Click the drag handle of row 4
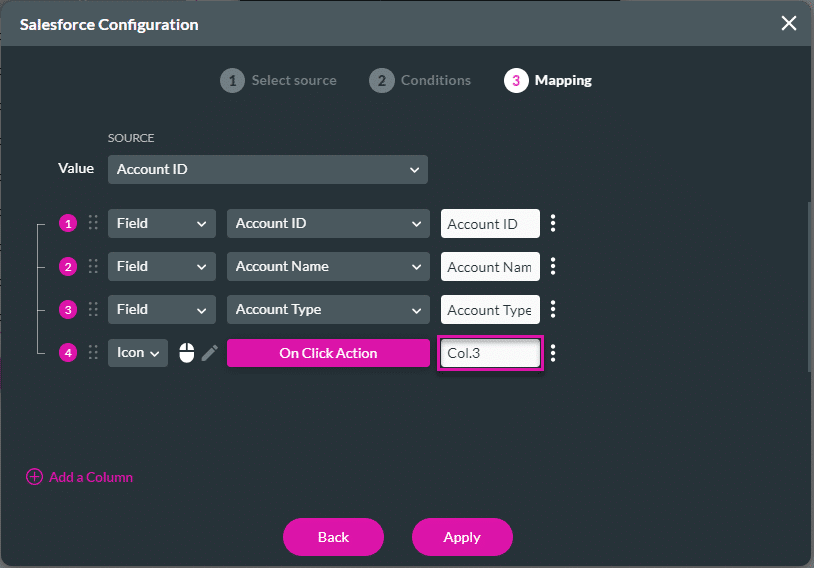This screenshot has height=568, width=814. tap(94, 353)
